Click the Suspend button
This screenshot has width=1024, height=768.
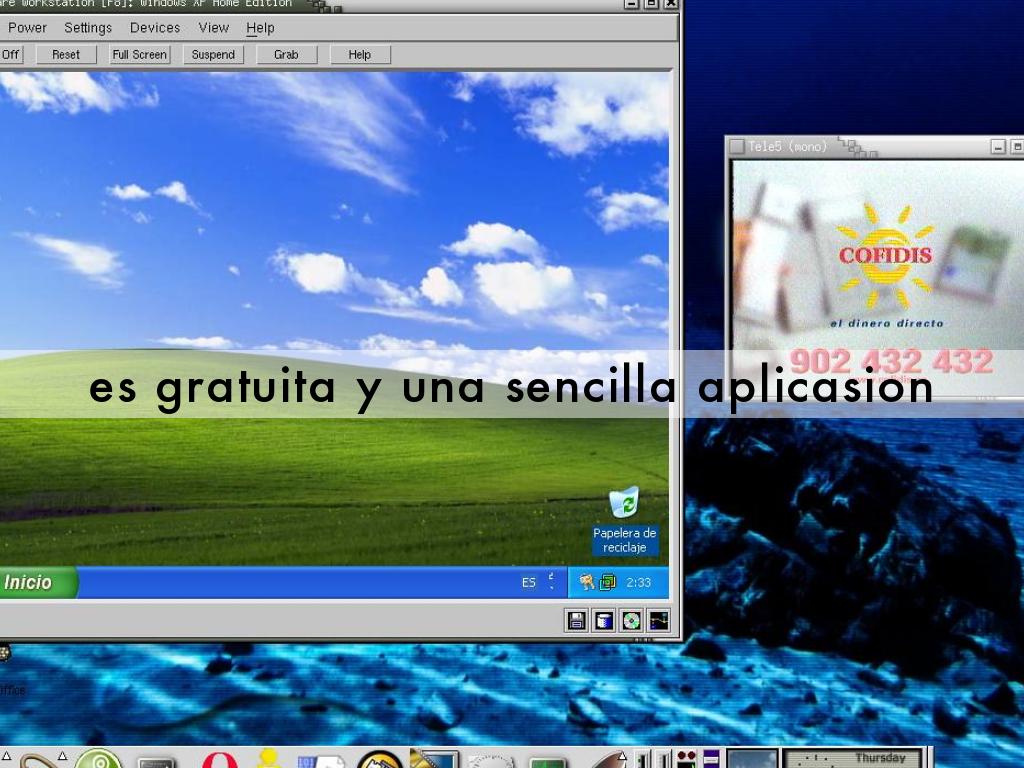tap(213, 55)
